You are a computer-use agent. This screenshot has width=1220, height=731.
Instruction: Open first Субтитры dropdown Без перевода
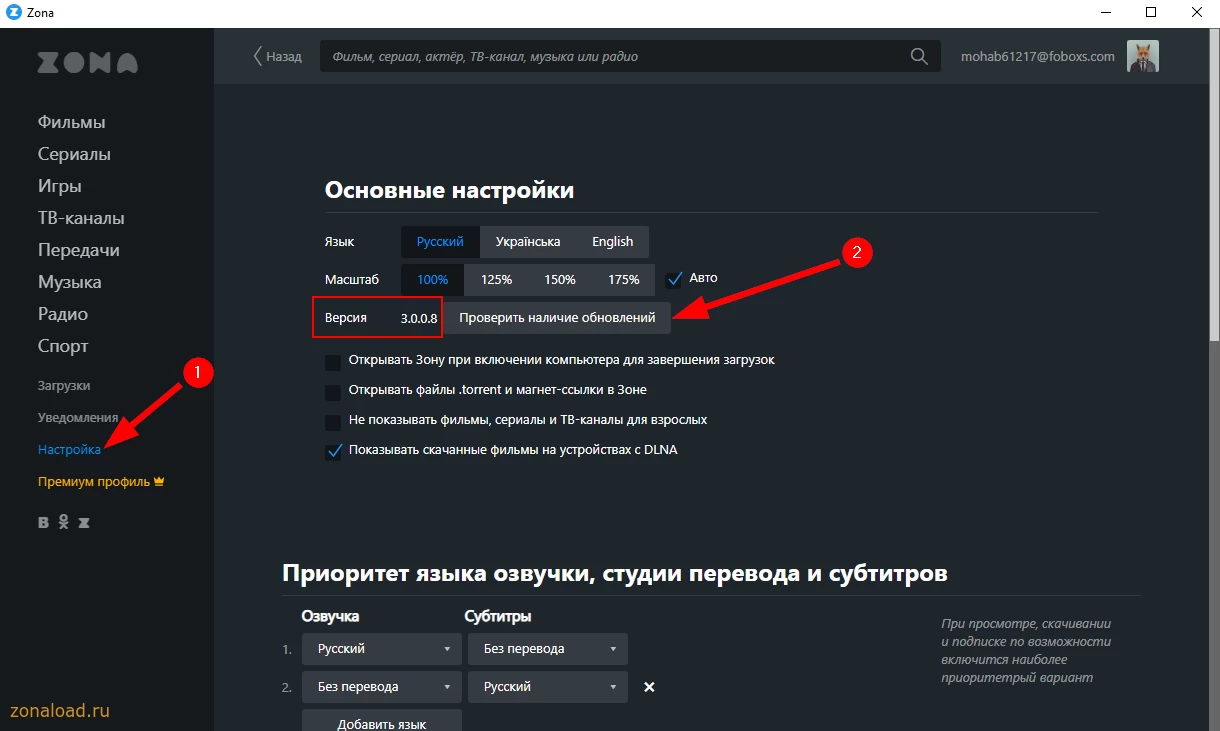(548, 649)
